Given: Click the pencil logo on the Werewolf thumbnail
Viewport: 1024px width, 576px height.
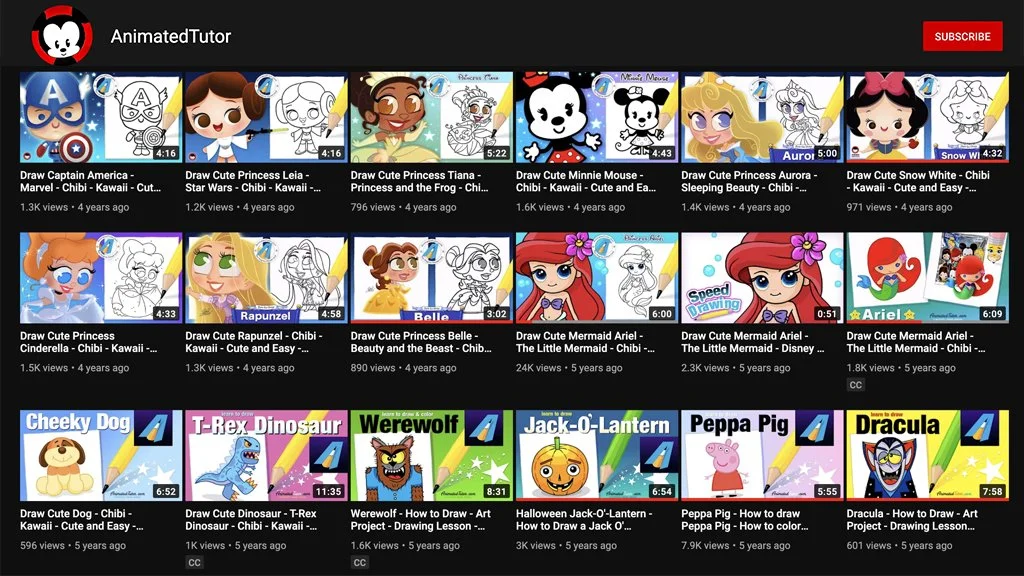Looking at the screenshot, I should click(x=483, y=428).
